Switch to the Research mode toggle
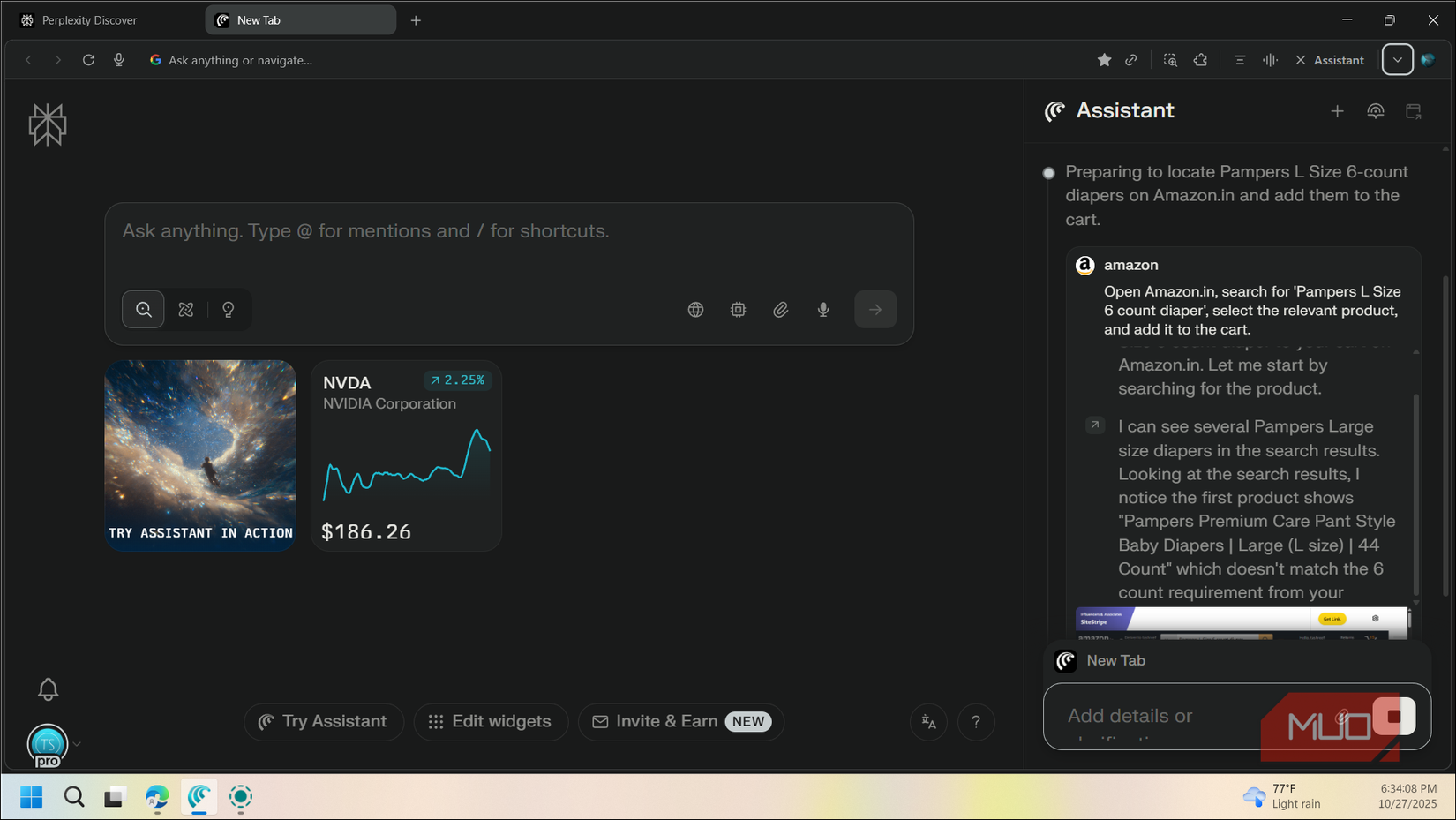Viewport: 1456px width, 820px height. tap(186, 310)
